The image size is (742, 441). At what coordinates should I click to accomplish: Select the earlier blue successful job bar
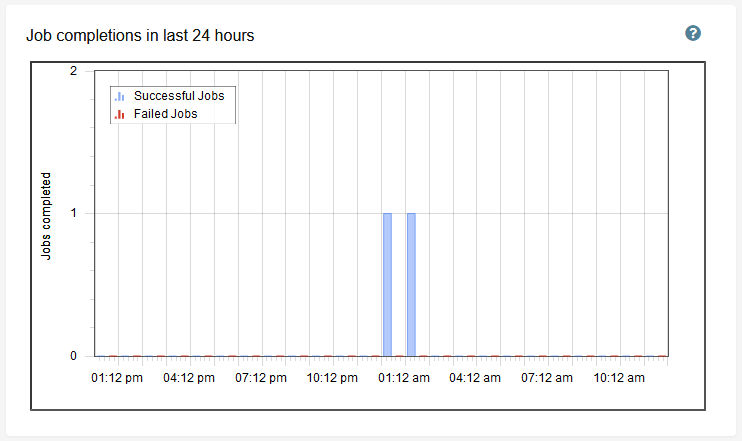click(387, 284)
